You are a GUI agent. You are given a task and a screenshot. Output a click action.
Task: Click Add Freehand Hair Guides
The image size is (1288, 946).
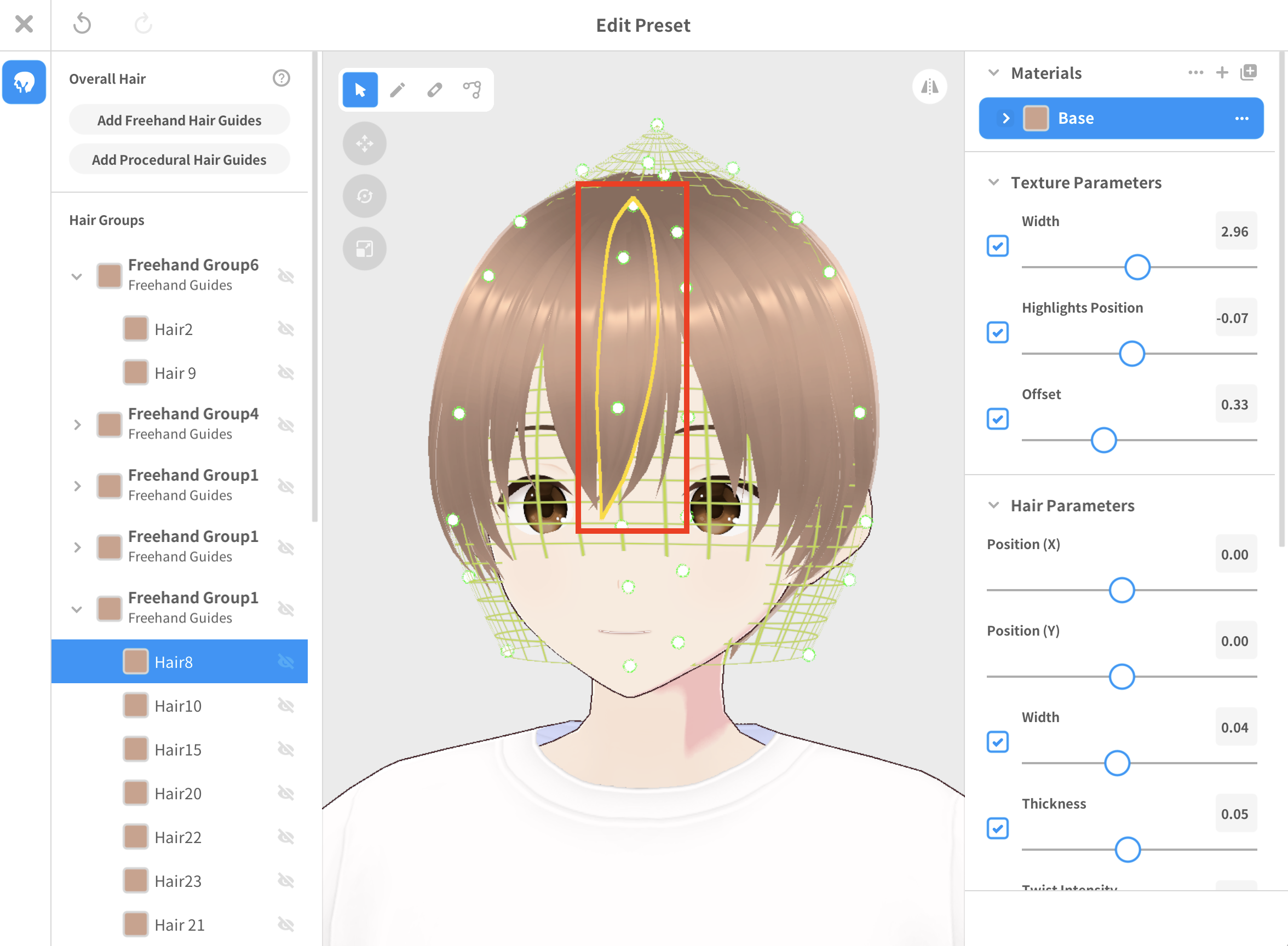[179, 120]
